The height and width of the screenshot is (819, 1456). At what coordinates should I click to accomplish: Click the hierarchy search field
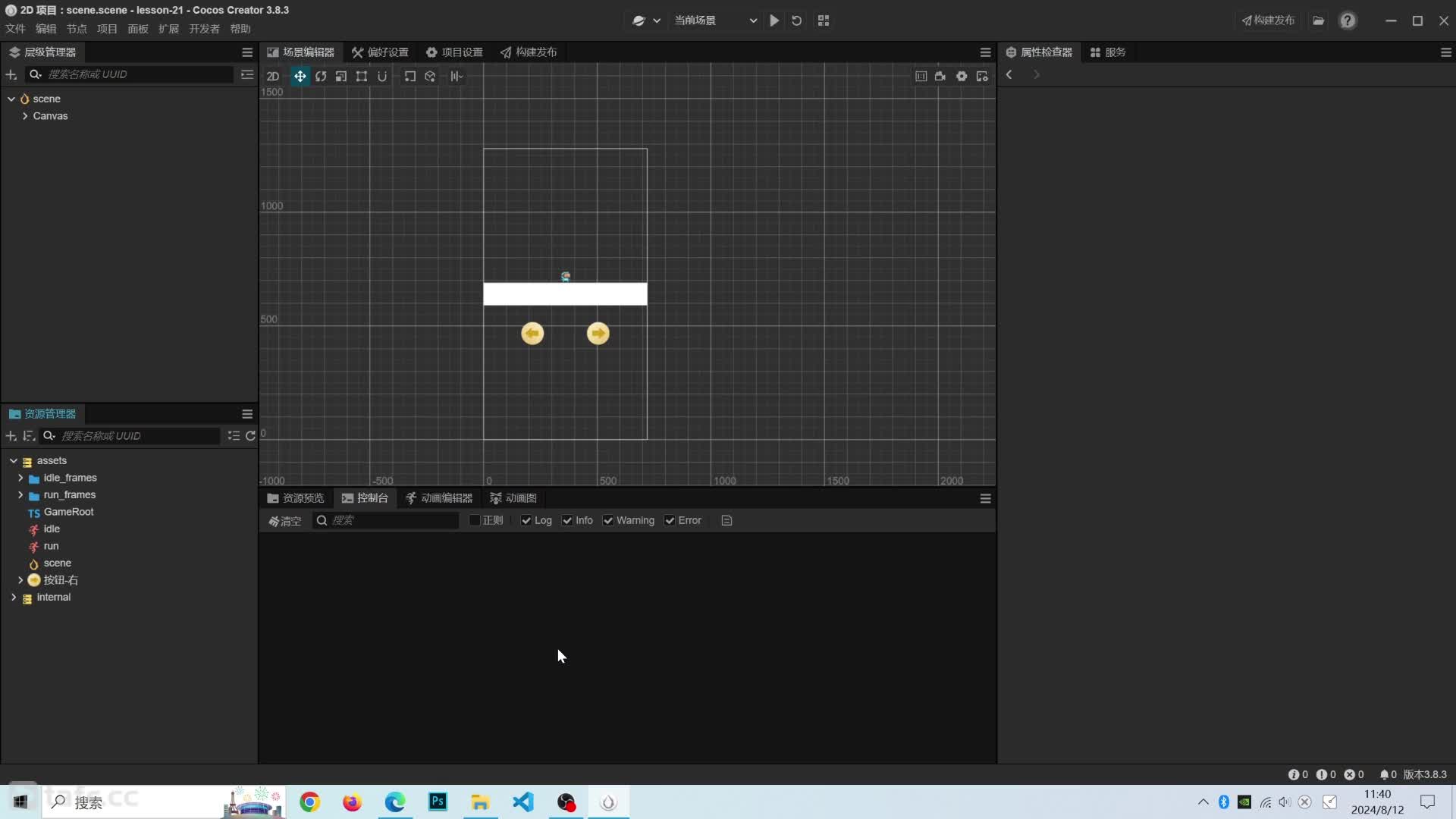(x=130, y=74)
